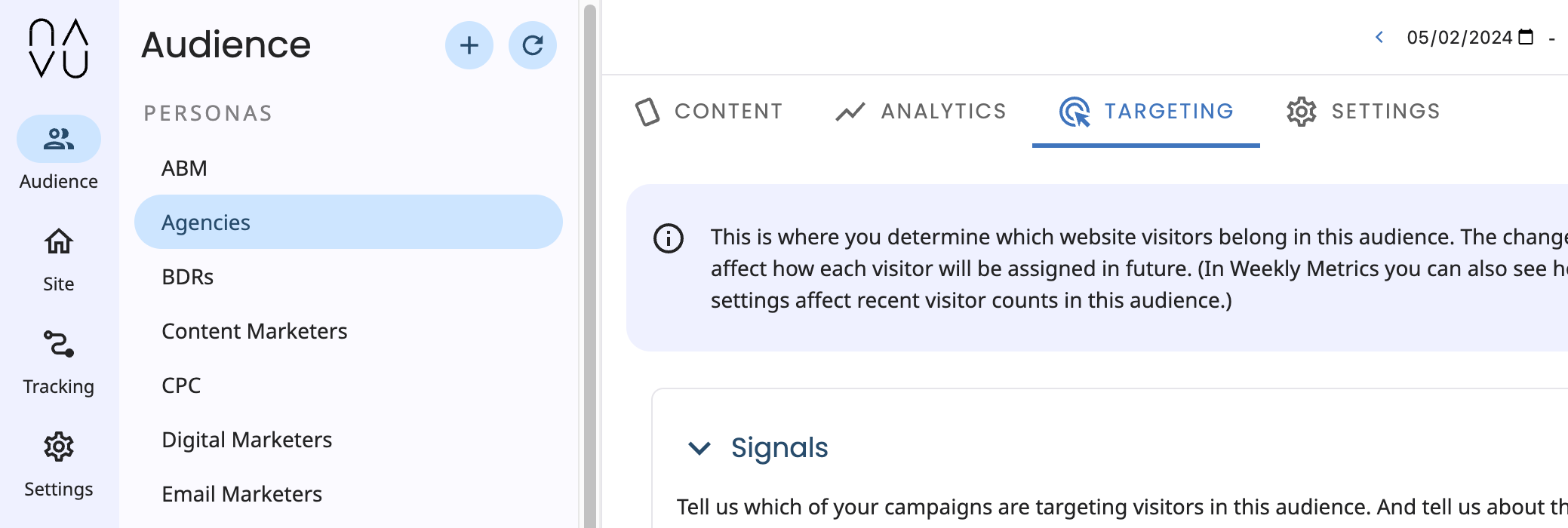This screenshot has height=528, width=1568.
Task: Switch to the Content tab
Action: pyautogui.click(x=709, y=112)
